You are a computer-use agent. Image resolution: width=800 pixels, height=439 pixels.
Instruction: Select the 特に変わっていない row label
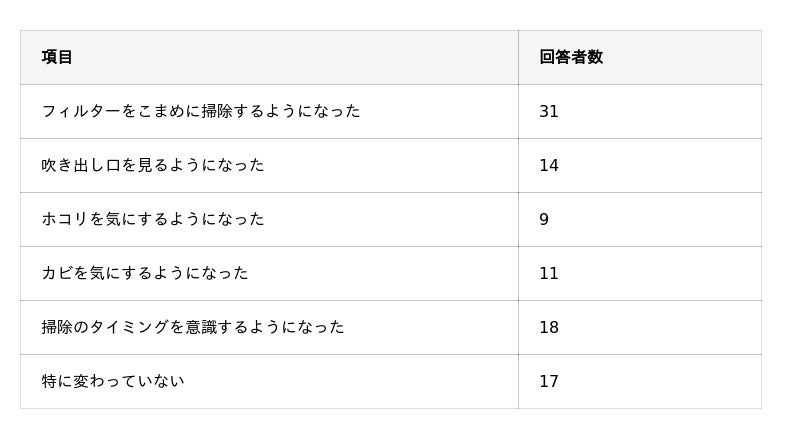pyautogui.click(x=113, y=381)
